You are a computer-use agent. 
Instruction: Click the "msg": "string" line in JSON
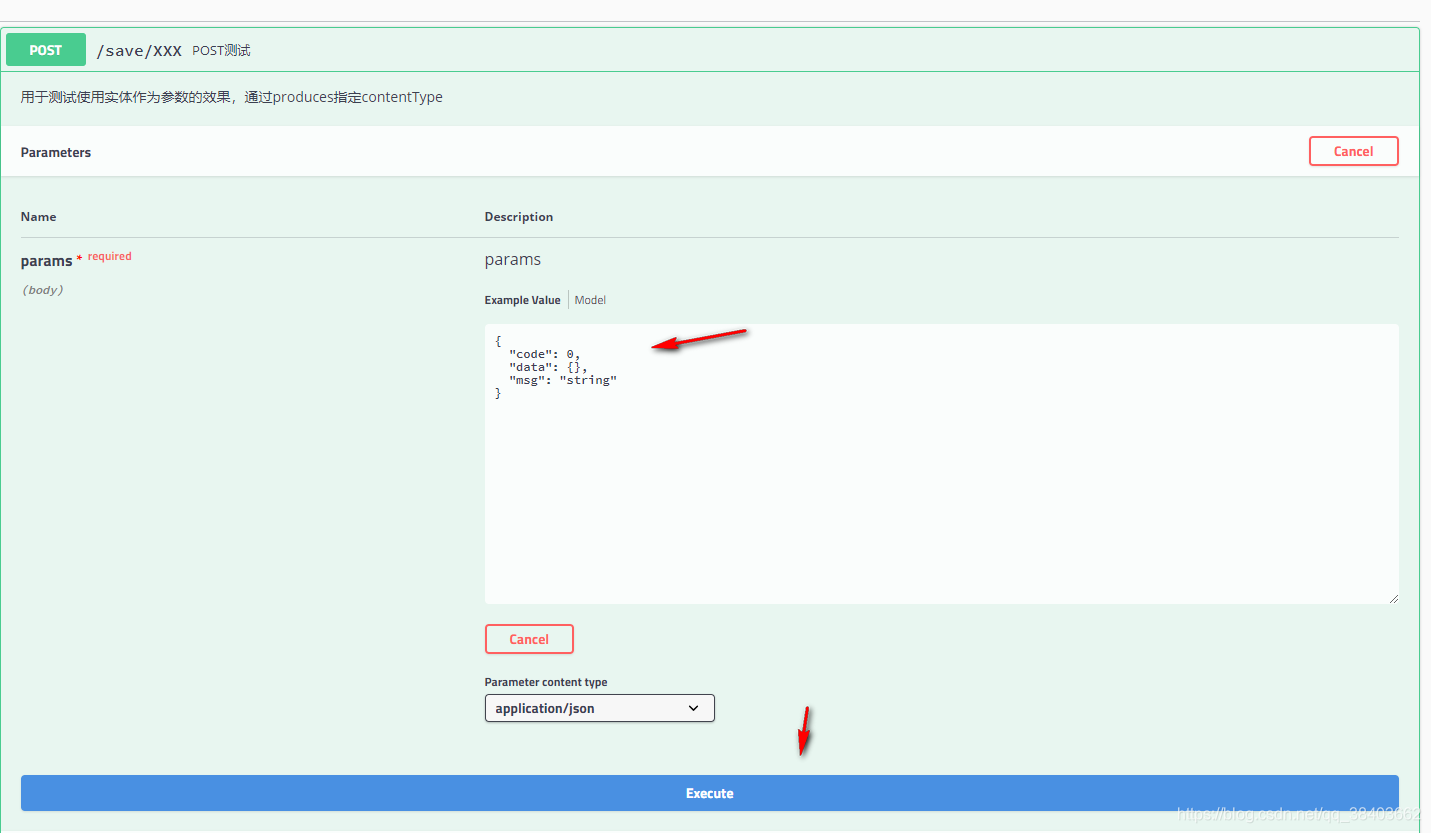[563, 380]
